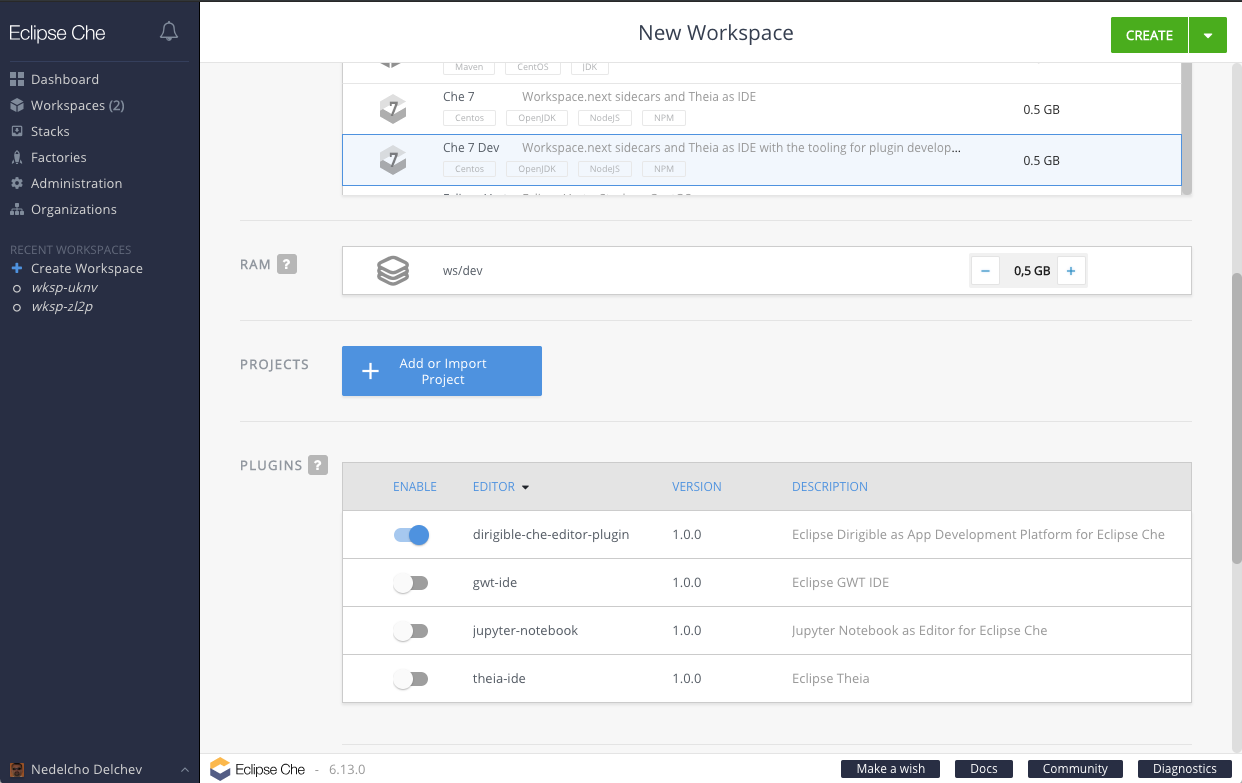Screen dimensions: 1242x783
Task: Open the Stacks page
Action: point(50,131)
